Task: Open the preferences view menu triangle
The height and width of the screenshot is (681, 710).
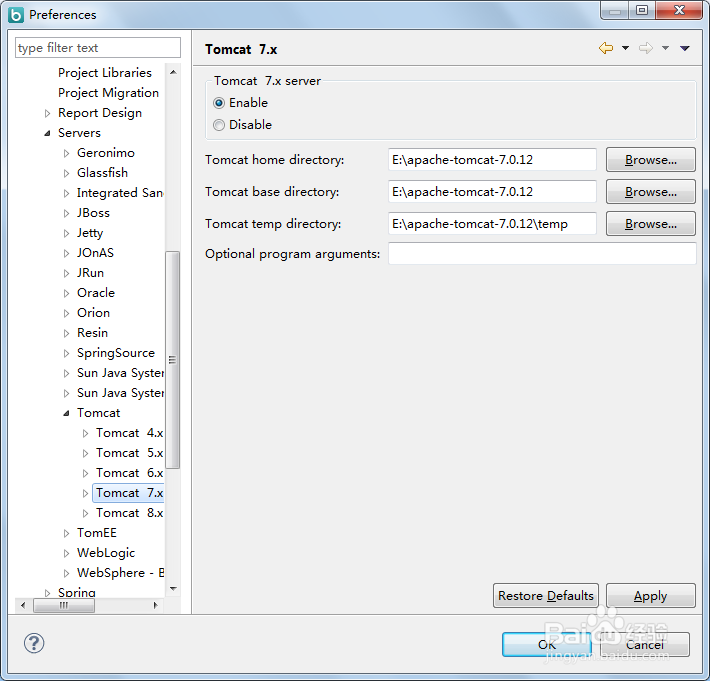Action: (685, 48)
